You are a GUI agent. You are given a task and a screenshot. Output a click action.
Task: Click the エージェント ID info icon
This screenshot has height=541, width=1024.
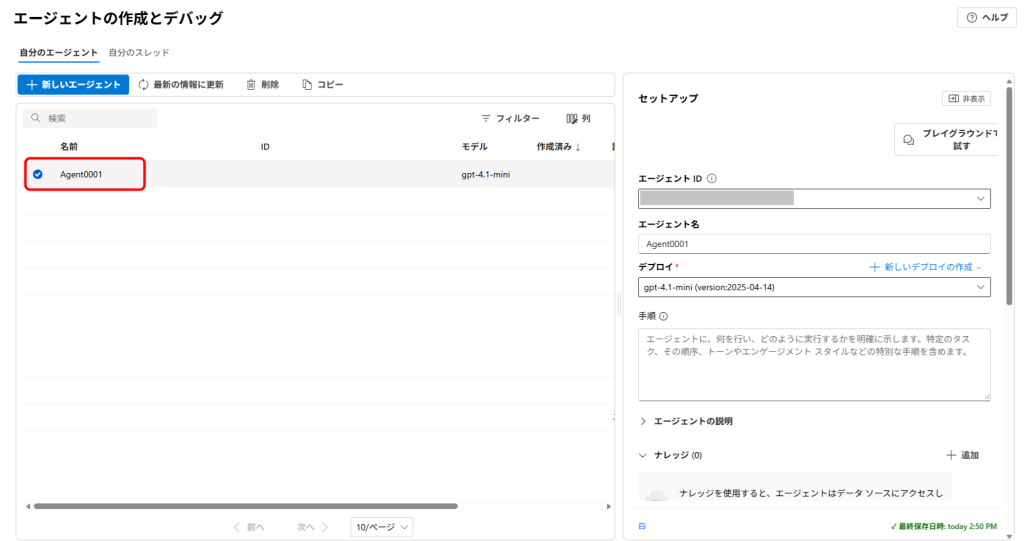711,179
